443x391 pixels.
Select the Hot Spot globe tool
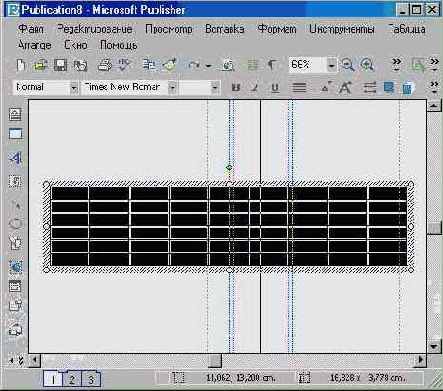[15, 267]
